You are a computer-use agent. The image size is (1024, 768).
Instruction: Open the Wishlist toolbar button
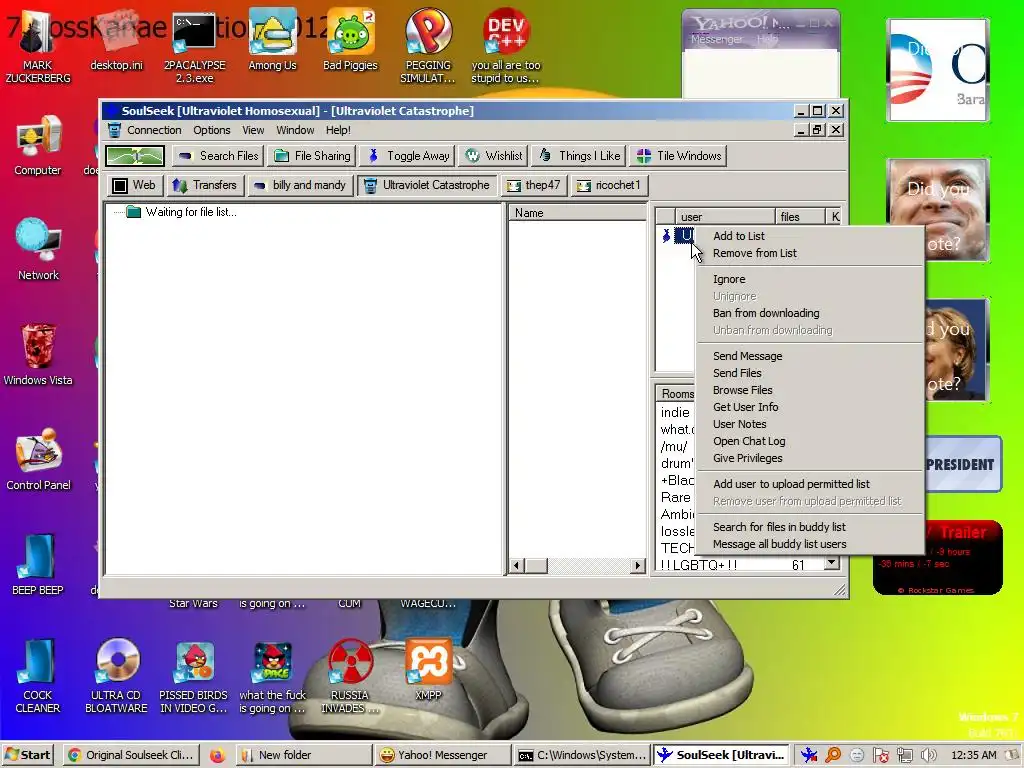tap(494, 156)
